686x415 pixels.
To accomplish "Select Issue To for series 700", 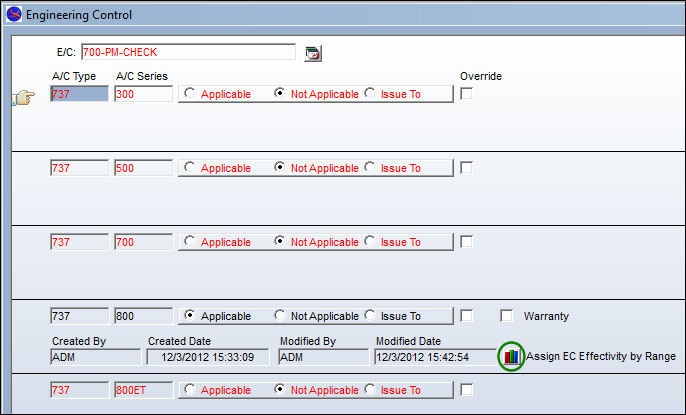I will click(x=370, y=241).
